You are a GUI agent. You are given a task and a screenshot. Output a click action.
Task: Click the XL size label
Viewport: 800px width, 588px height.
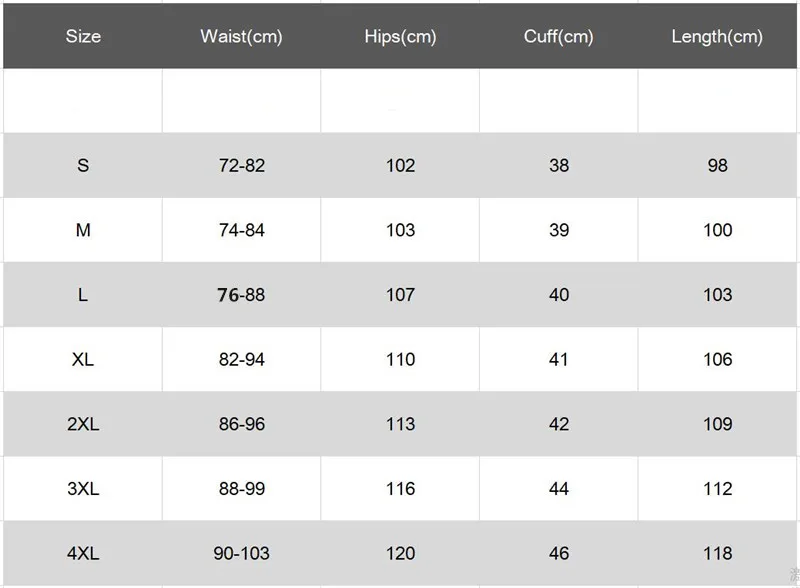(x=83, y=359)
